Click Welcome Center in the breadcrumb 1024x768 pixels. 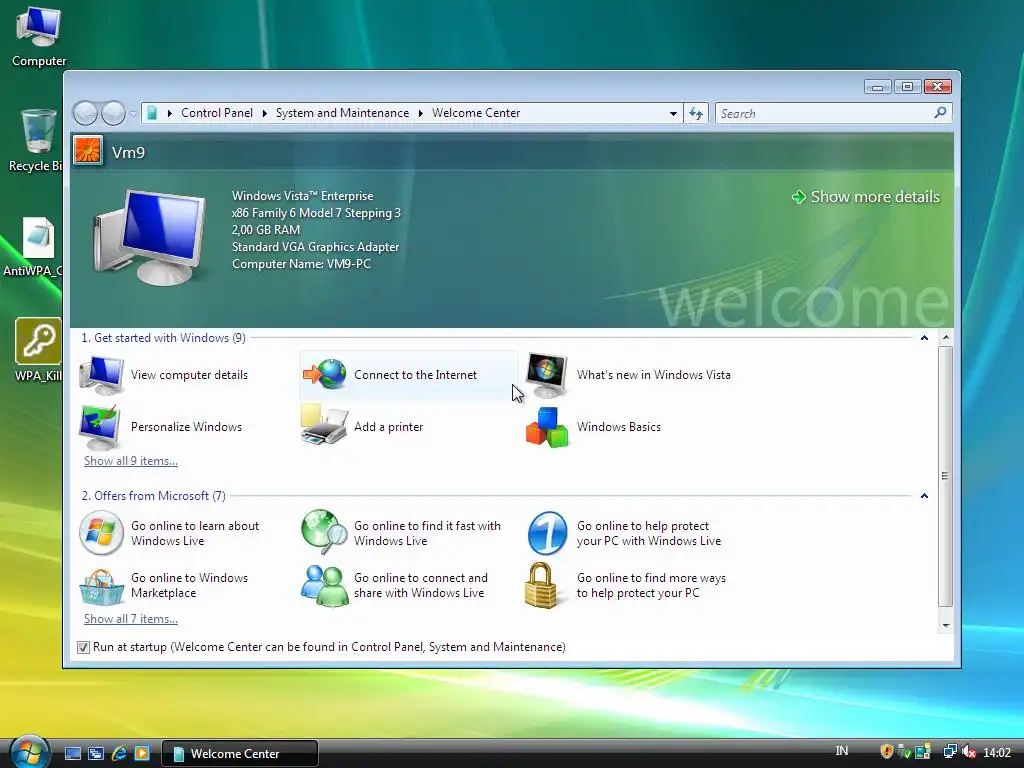[476, 113]
